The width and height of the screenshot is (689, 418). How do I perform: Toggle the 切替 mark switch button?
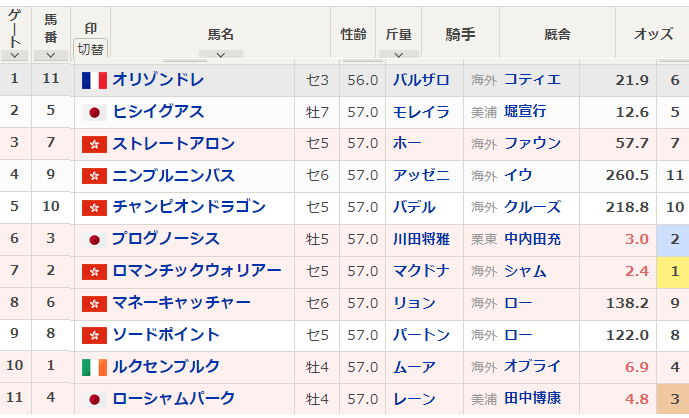[91, 49]
